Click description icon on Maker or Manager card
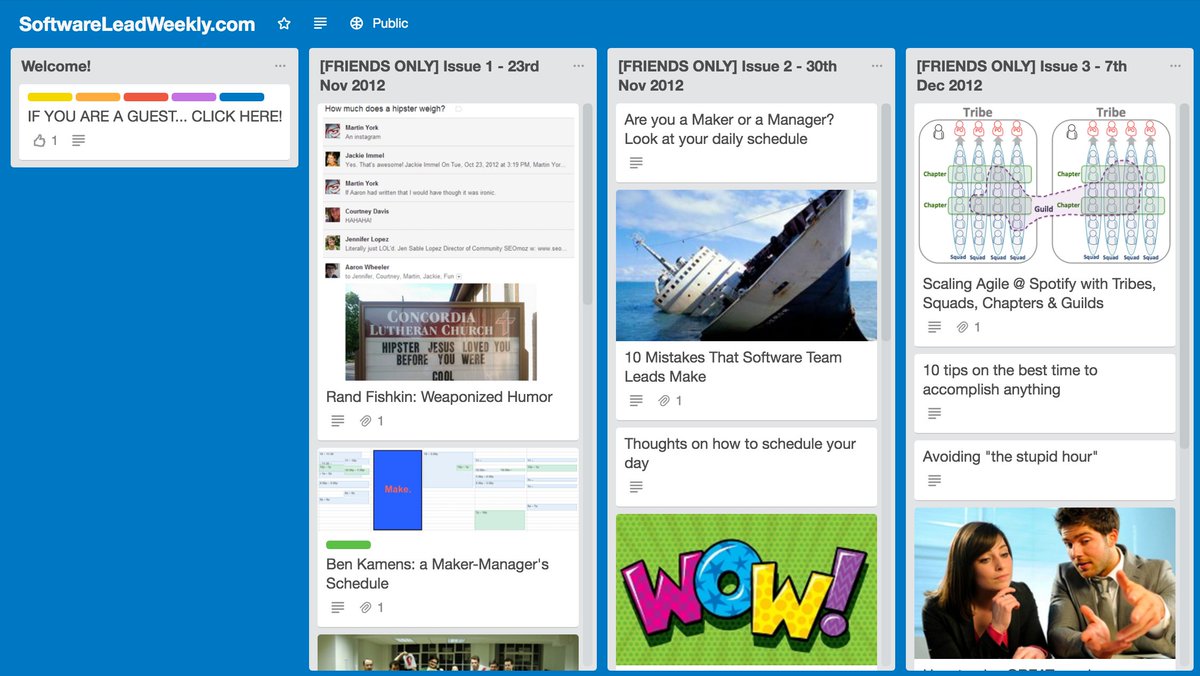The image size is (1200, 676). coord(636,163)
